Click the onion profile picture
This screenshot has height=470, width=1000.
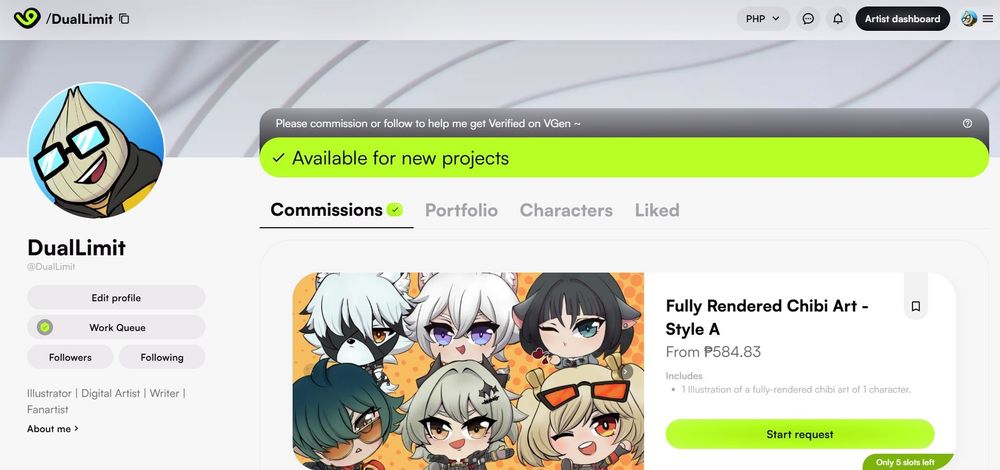point(96,151)
